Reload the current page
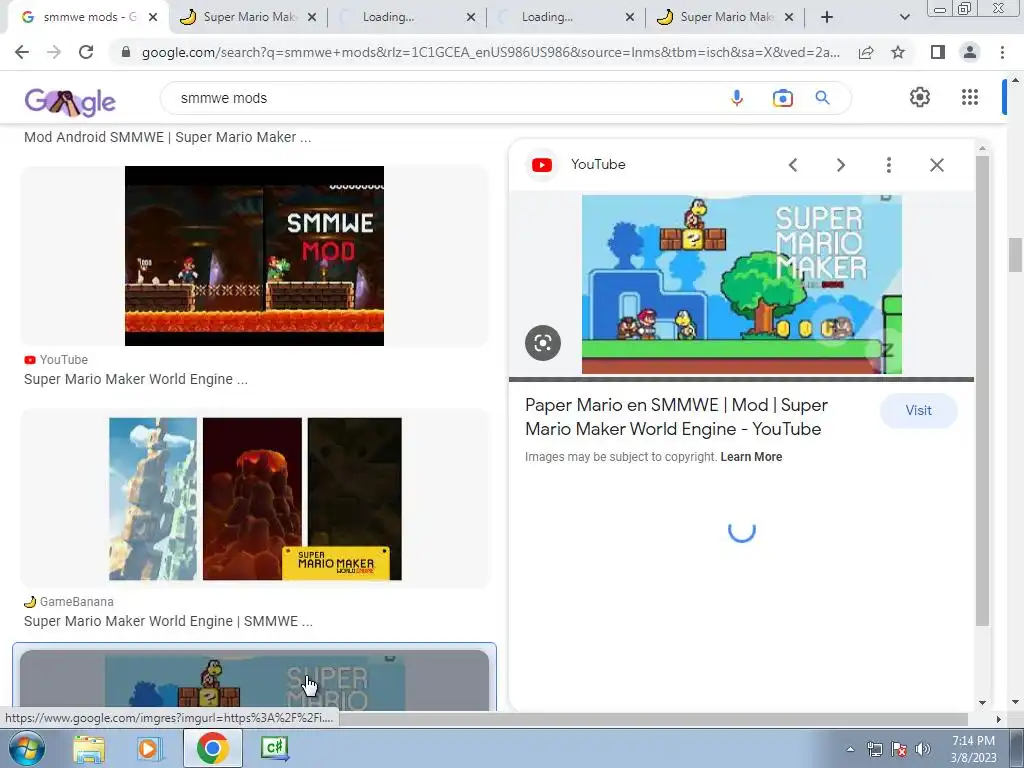The width and height of the screenshot is (1024, 768). 86,52
